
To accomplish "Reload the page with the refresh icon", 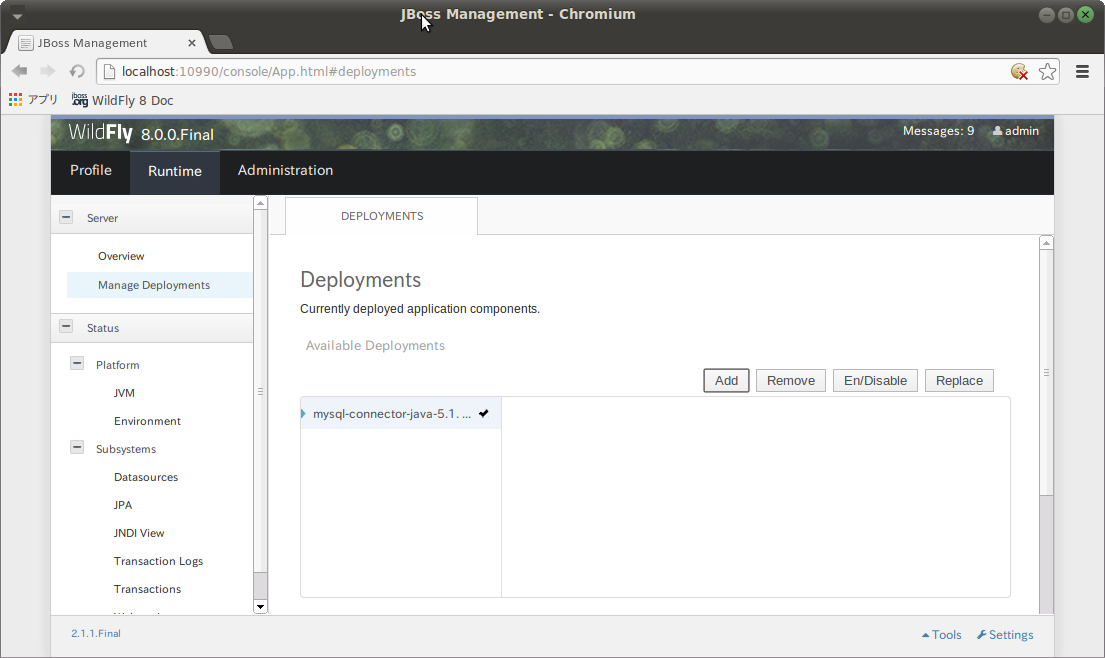I will tap(77, 71).
